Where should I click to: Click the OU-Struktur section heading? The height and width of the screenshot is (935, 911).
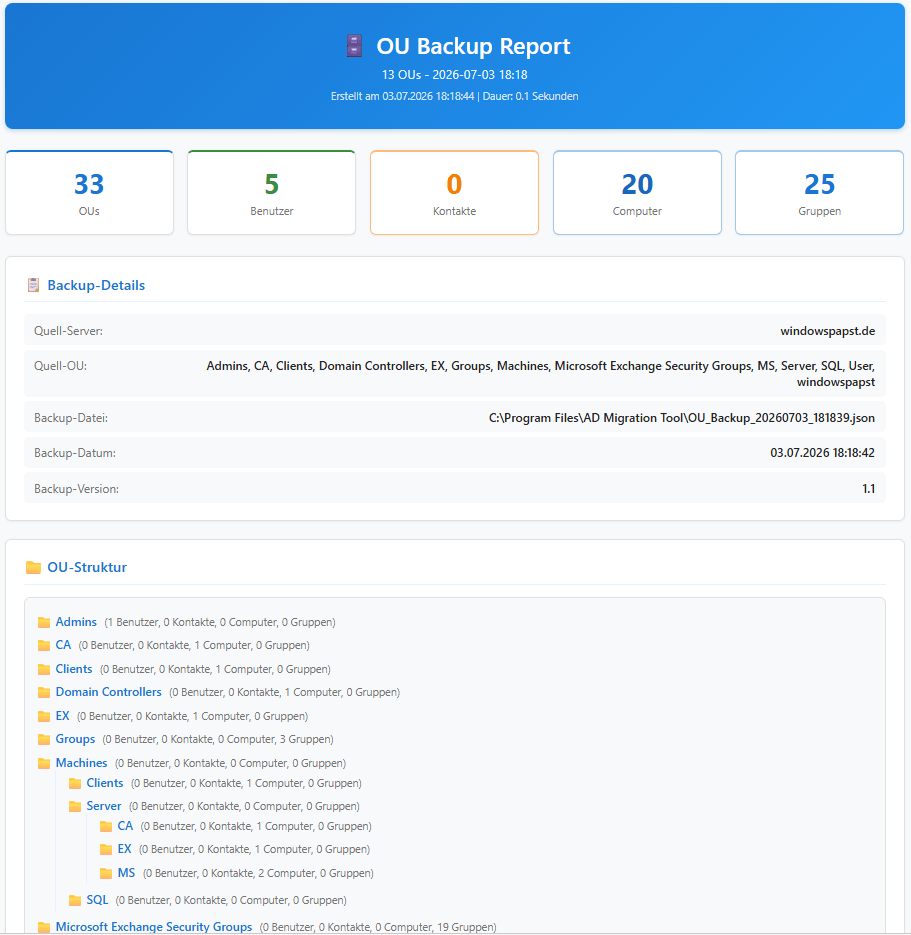pos(87,567)
